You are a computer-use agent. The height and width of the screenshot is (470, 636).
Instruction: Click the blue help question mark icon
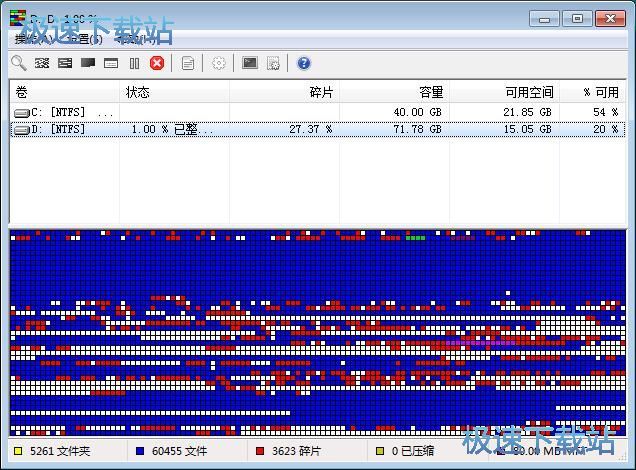[x=304, y=63]
